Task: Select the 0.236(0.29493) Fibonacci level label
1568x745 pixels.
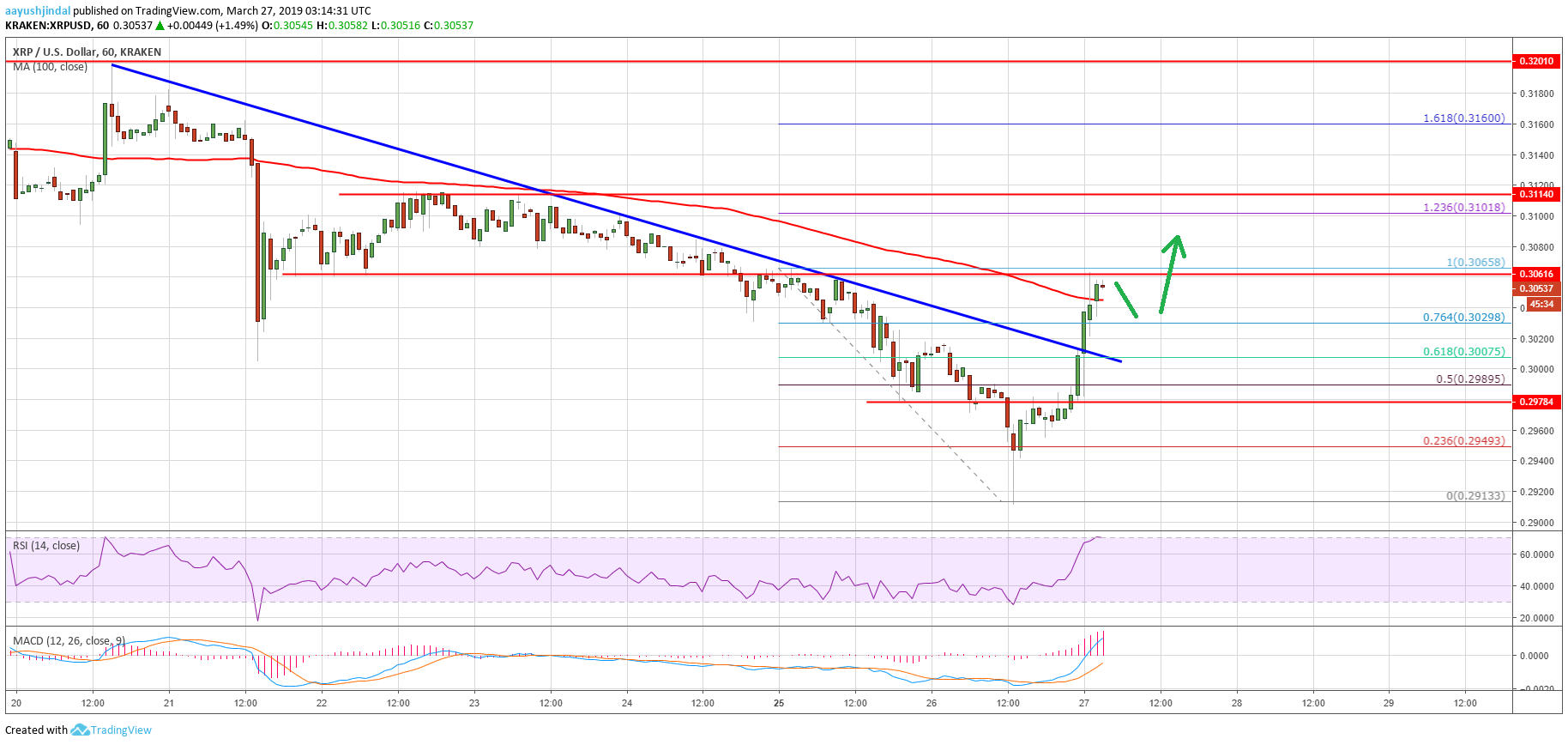Action: 1463,440
